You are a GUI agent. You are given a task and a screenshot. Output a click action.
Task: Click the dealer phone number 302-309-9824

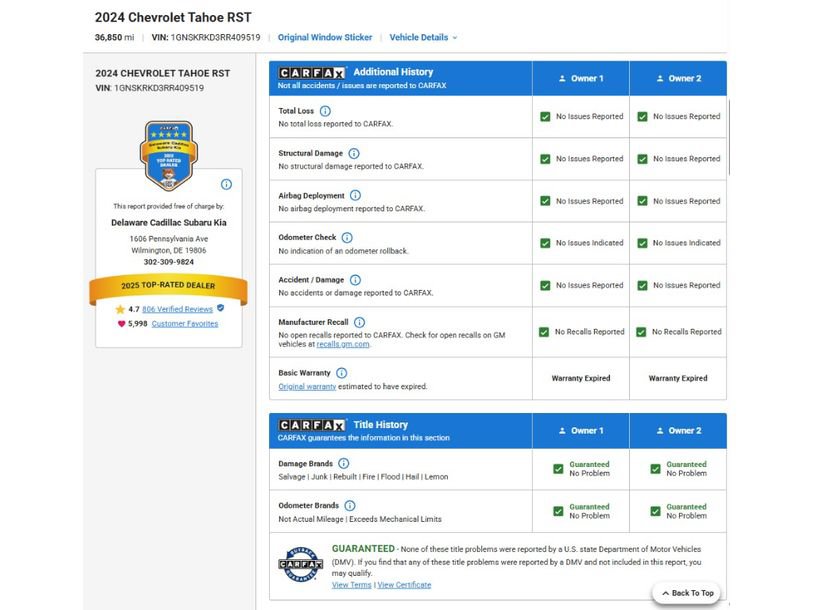[169, 262]
